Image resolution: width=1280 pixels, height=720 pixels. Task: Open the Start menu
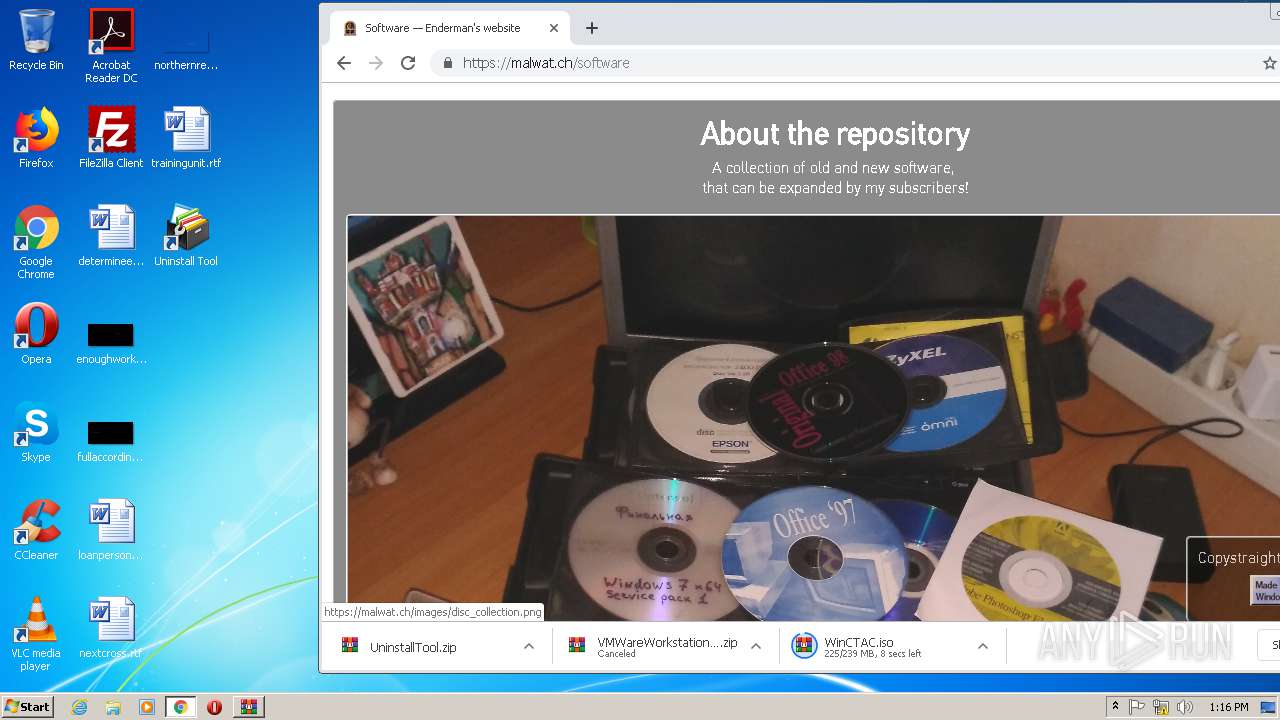pos(27,706)
